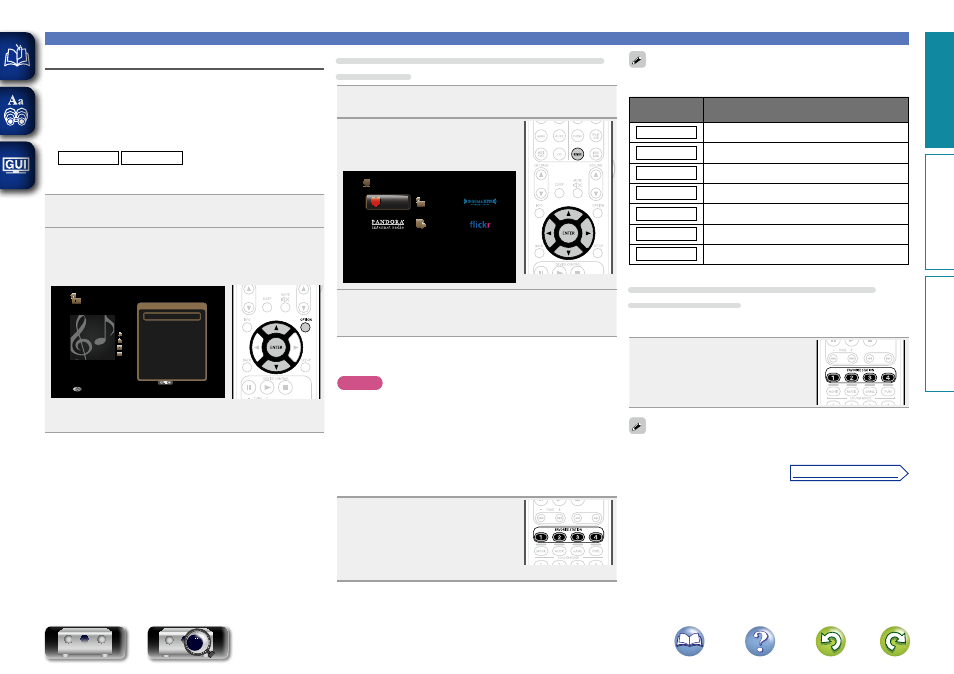Click the open book icon at bottom right
Screen dimensions: 954x674
(x=691, y=641)
